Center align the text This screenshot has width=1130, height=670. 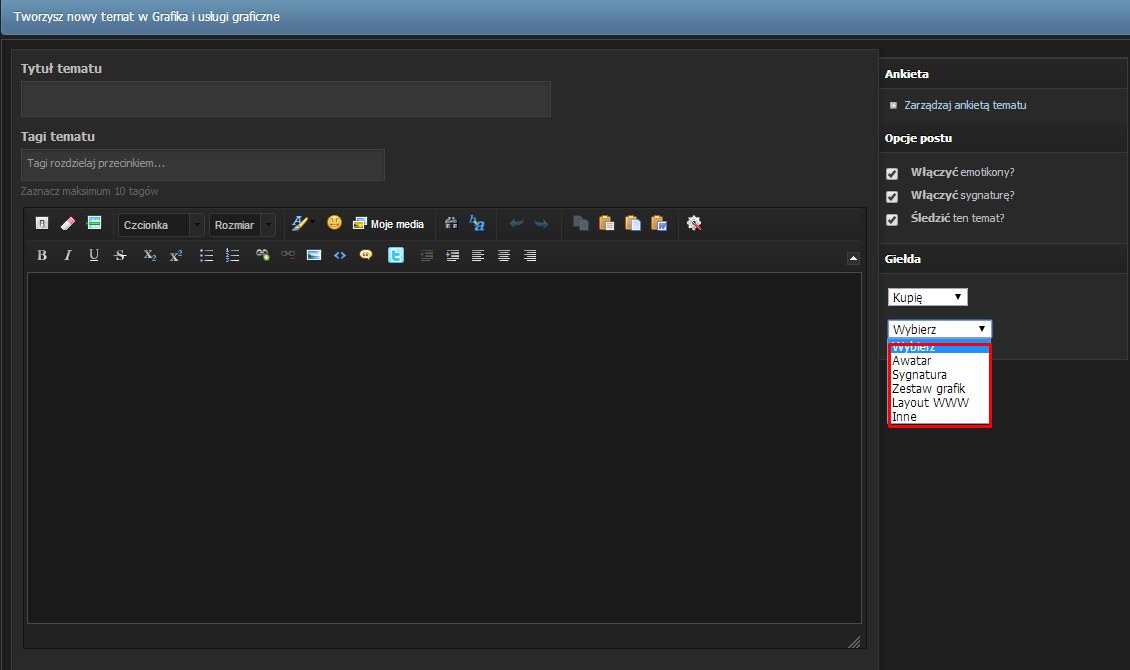504,256
